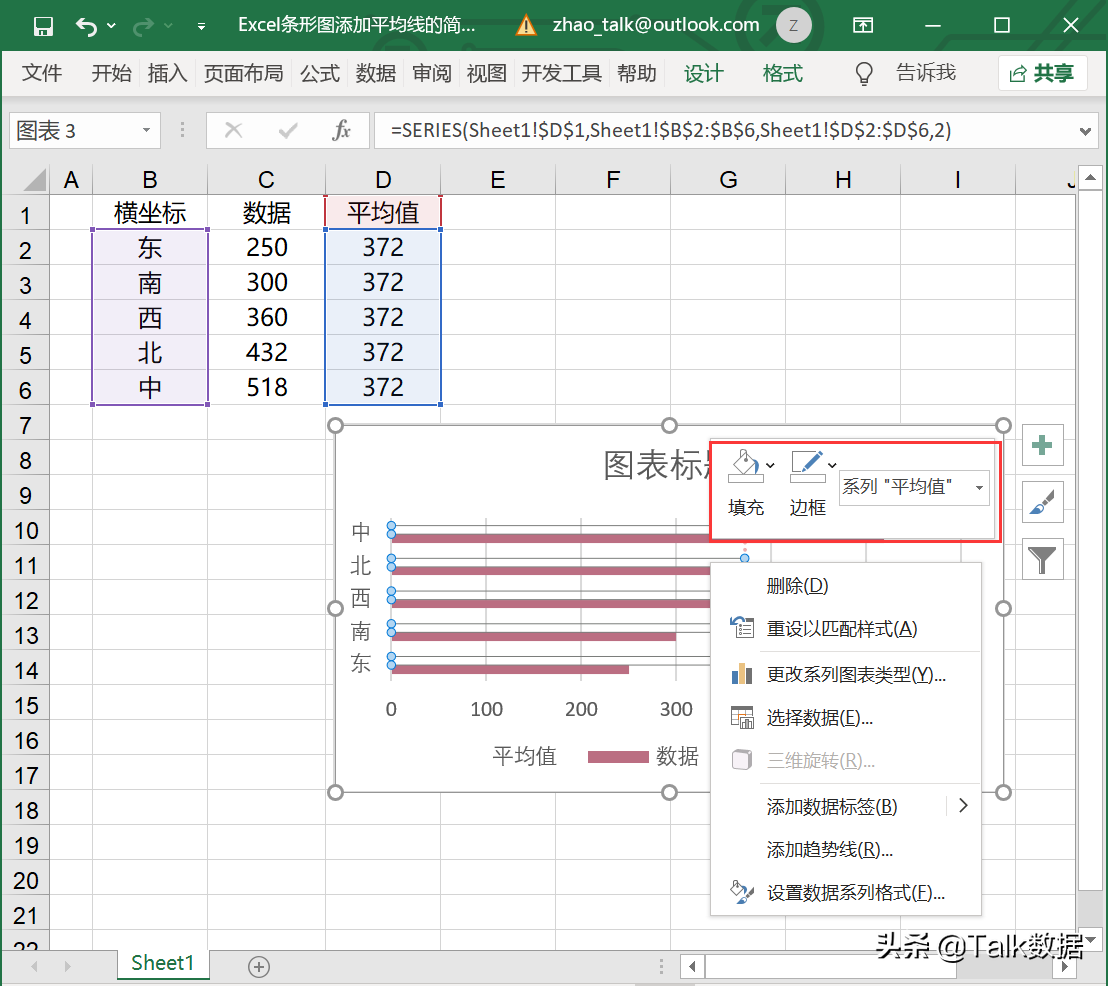Click inside the SERIES formula bar
Screen dimensions: 1108x986
724,130
